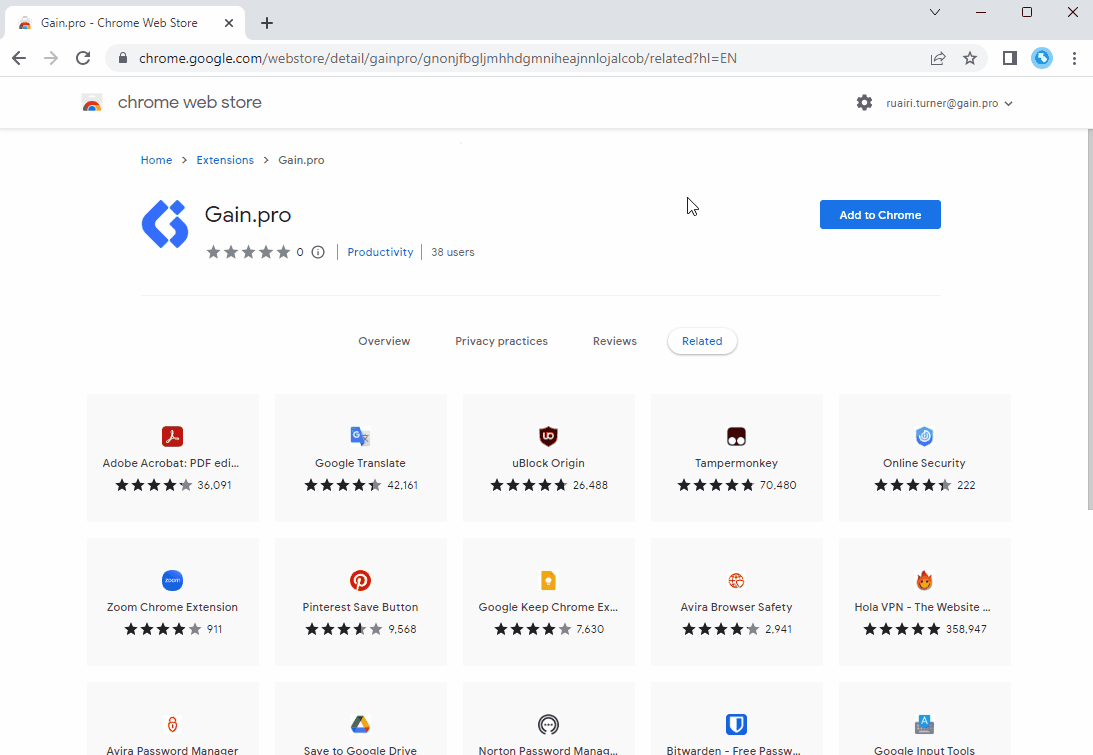Click the Bitwarden shield icon
Viewport: 1093px width, 755px height.
736,724
